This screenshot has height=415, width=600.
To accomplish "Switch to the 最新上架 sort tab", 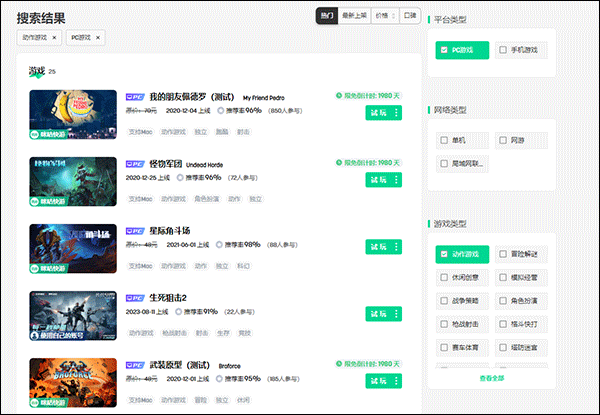I will pyautogui.click(x=354, y=16).
